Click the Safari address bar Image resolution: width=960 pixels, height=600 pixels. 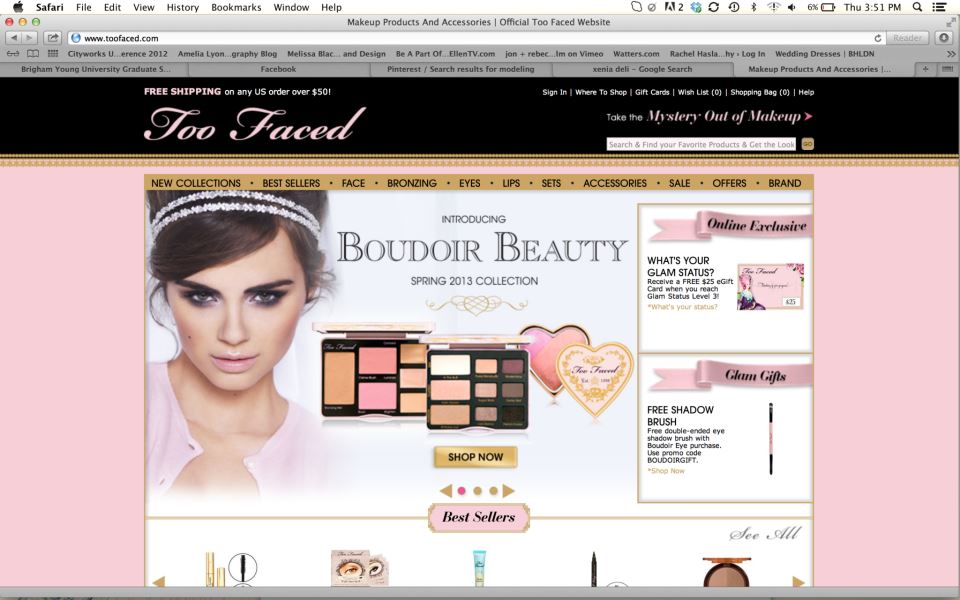tap(475, 38)
